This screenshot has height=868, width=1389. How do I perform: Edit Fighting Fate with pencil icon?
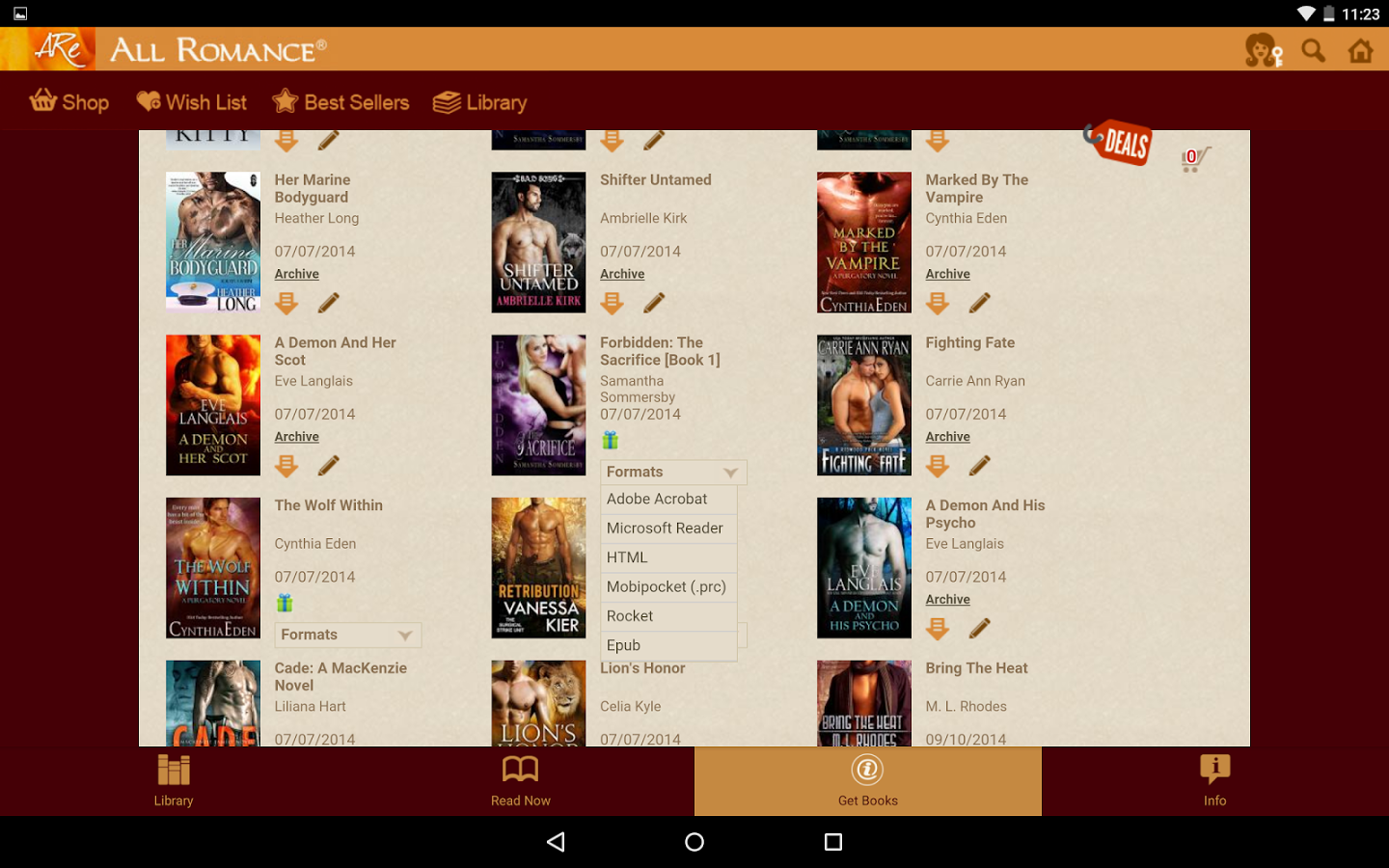pyautogui.click(x=980, y=466)
